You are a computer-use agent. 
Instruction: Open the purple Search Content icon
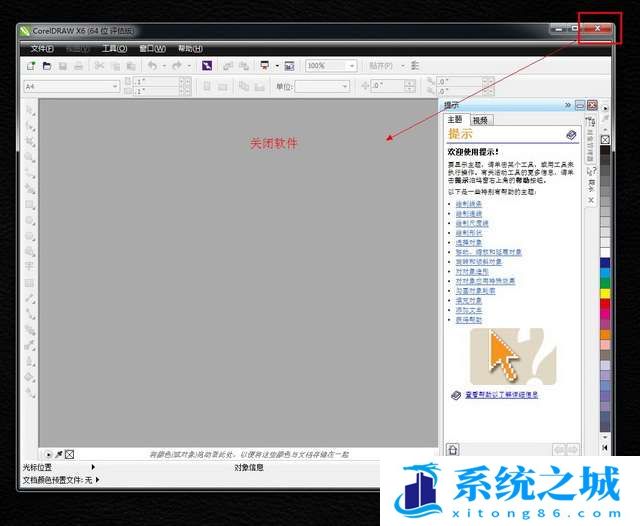coord(207,65)
